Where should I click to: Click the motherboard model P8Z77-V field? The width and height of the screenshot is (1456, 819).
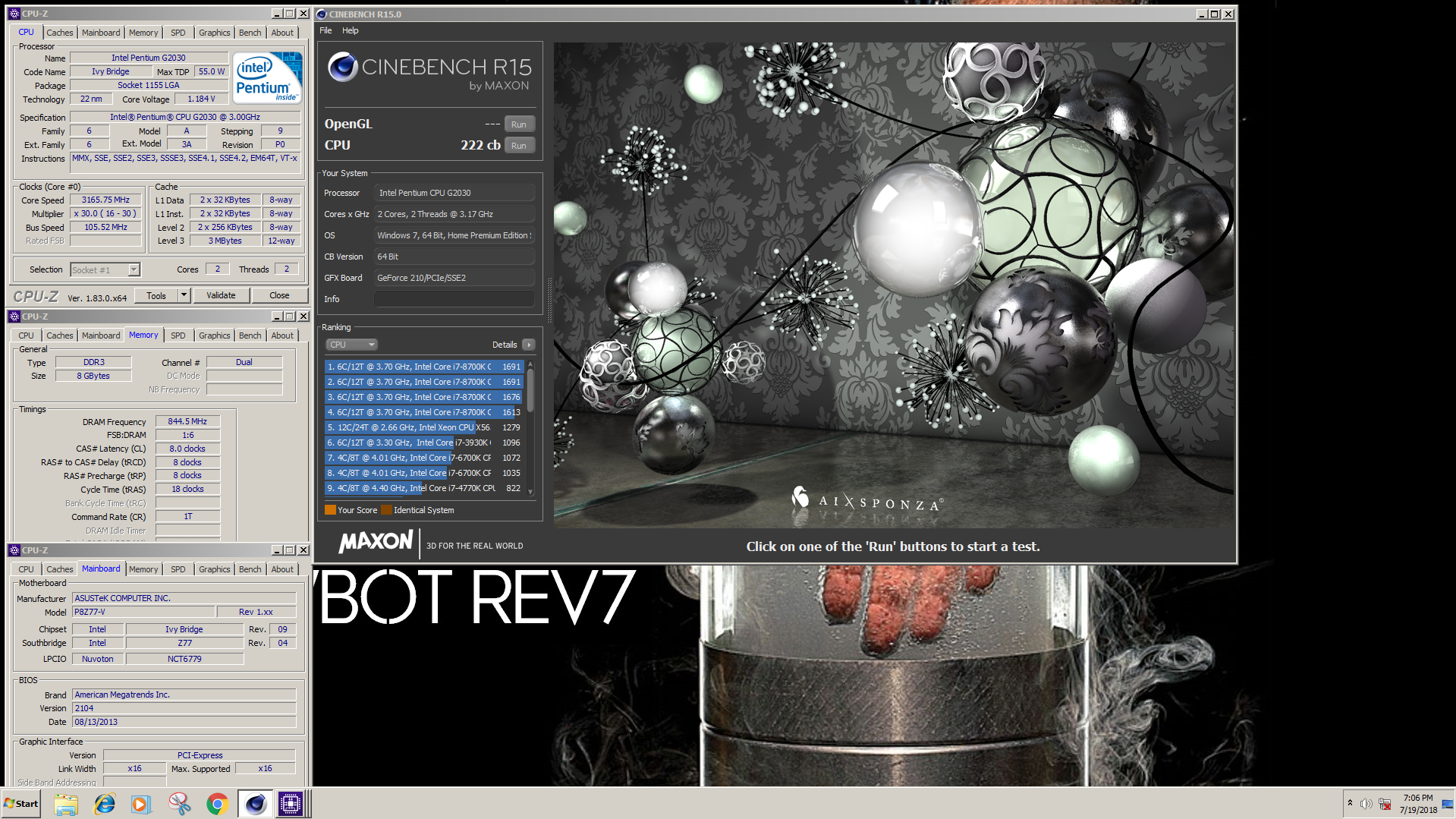[x=143, y=612]
